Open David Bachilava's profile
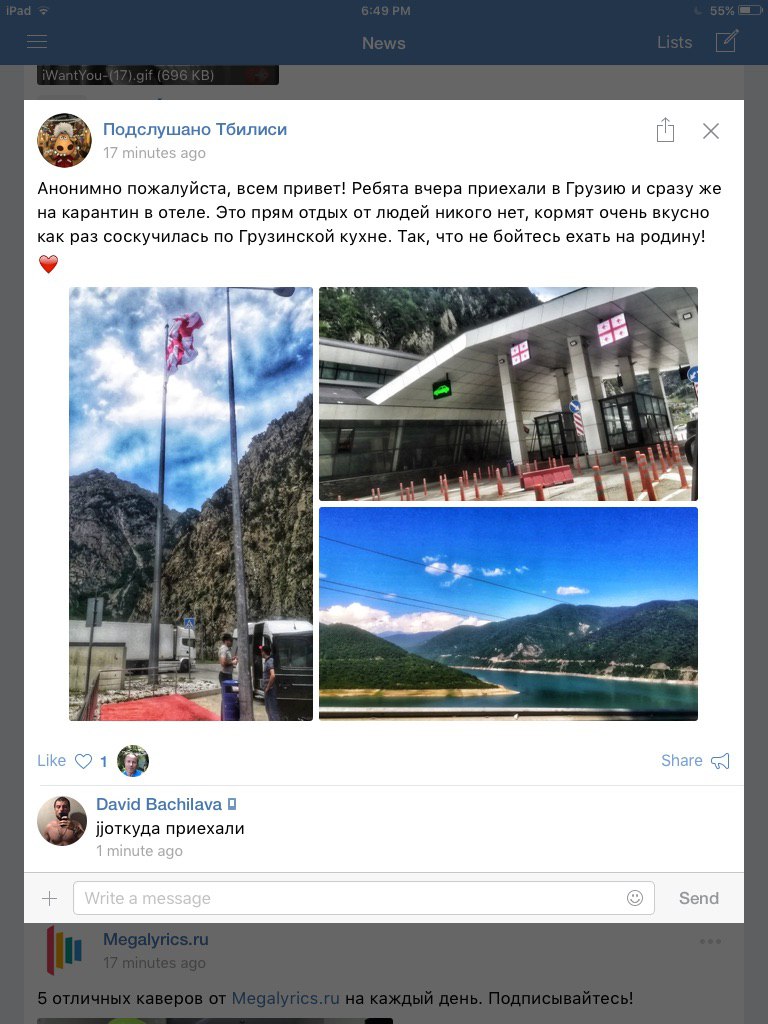768x1024 pixels. click(x=159, y=804)
